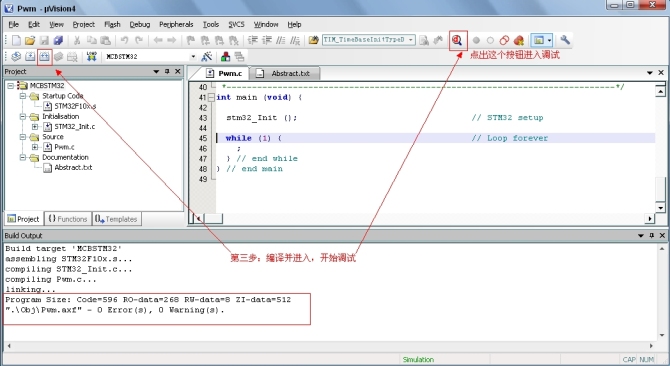Viewport: 670px width, 366px height.
Task: Insert or remove a breakpoint with the red circle
Action: (476, 40)
